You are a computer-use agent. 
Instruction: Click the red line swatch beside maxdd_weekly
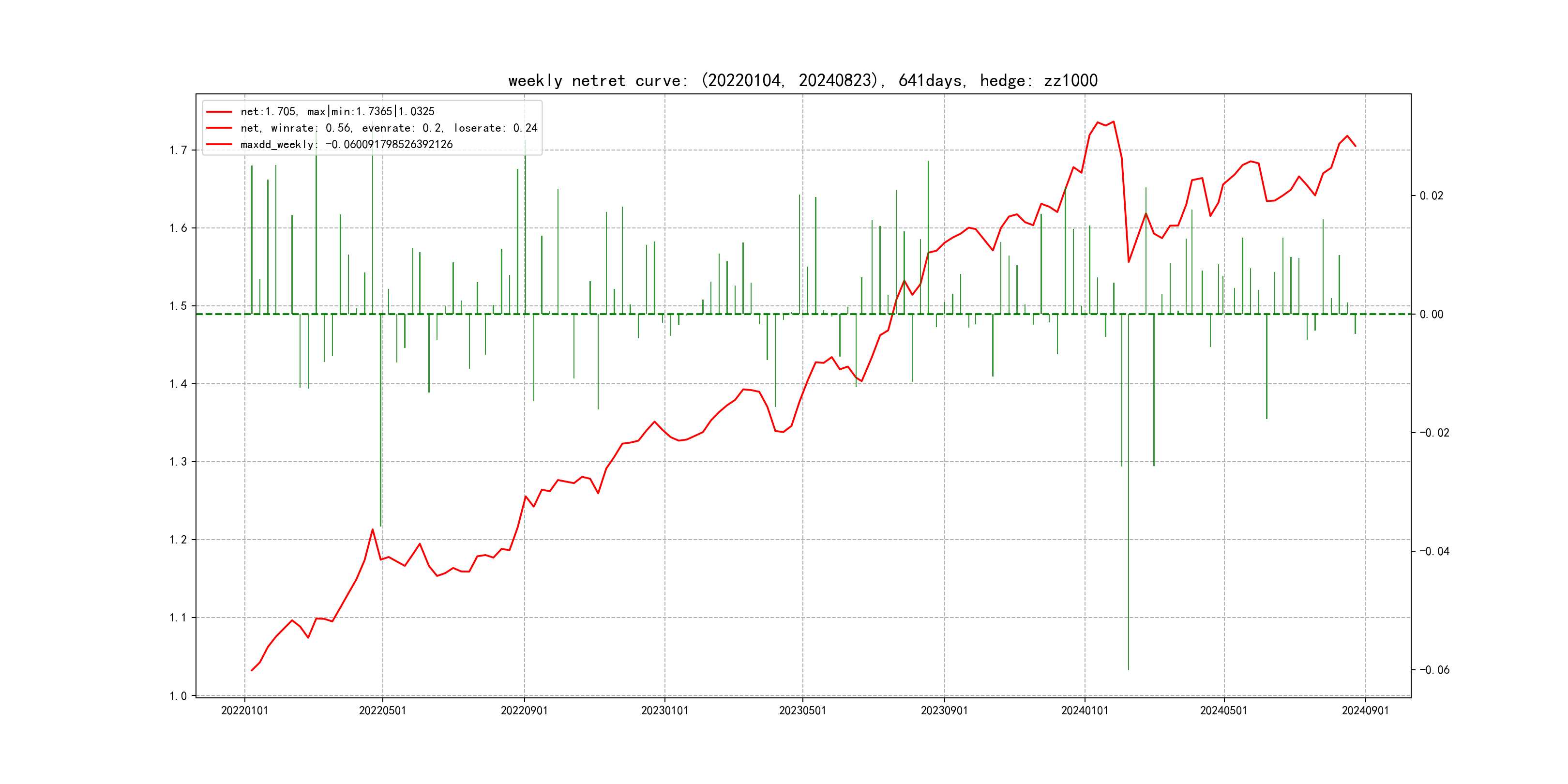click(219, 144)
